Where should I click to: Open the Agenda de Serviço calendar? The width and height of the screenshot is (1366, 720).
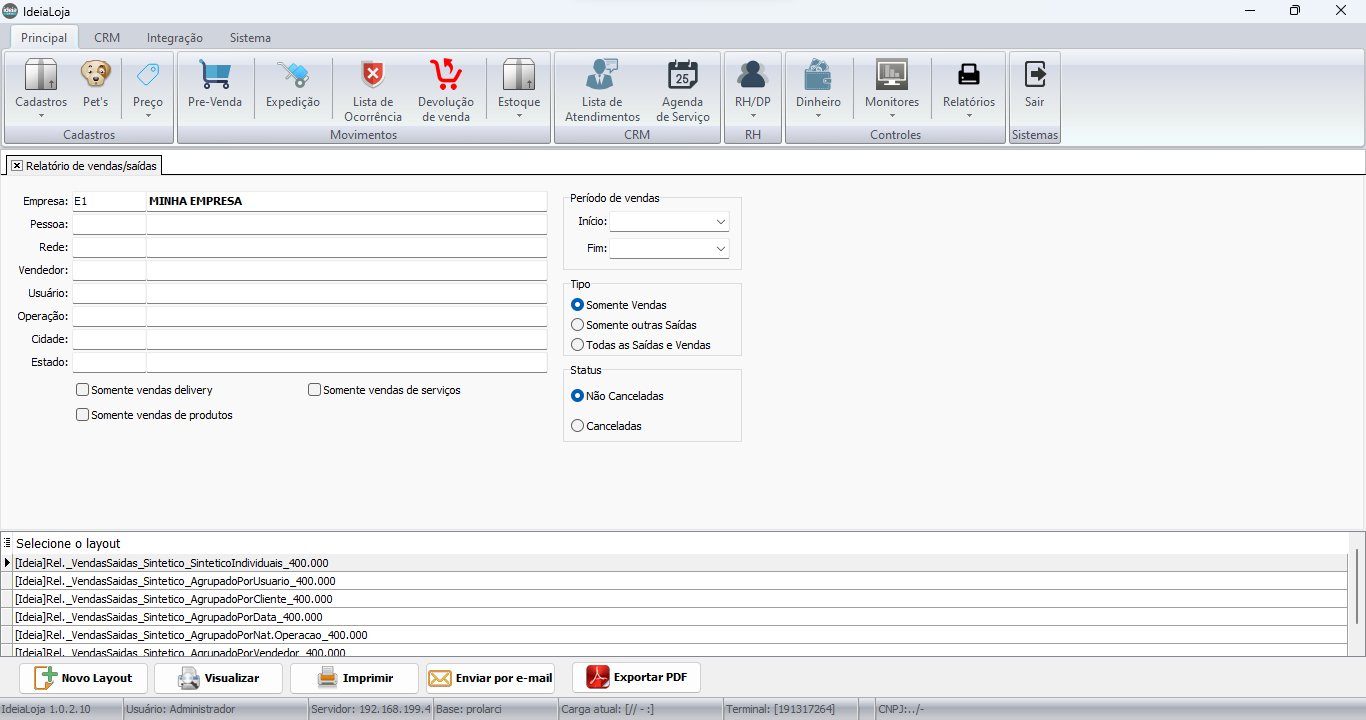tap(683, 76)
